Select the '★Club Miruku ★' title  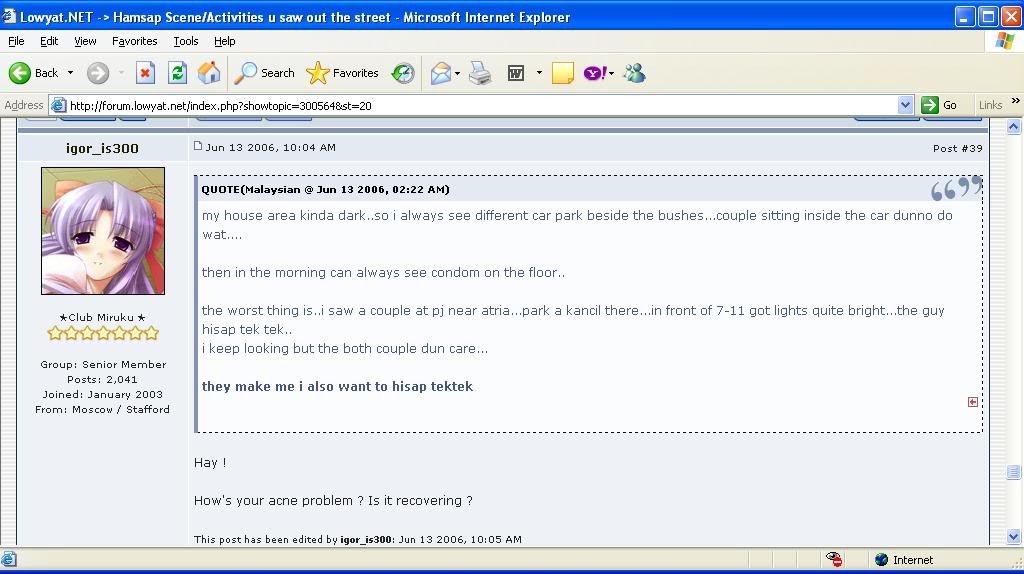(103, 317)
